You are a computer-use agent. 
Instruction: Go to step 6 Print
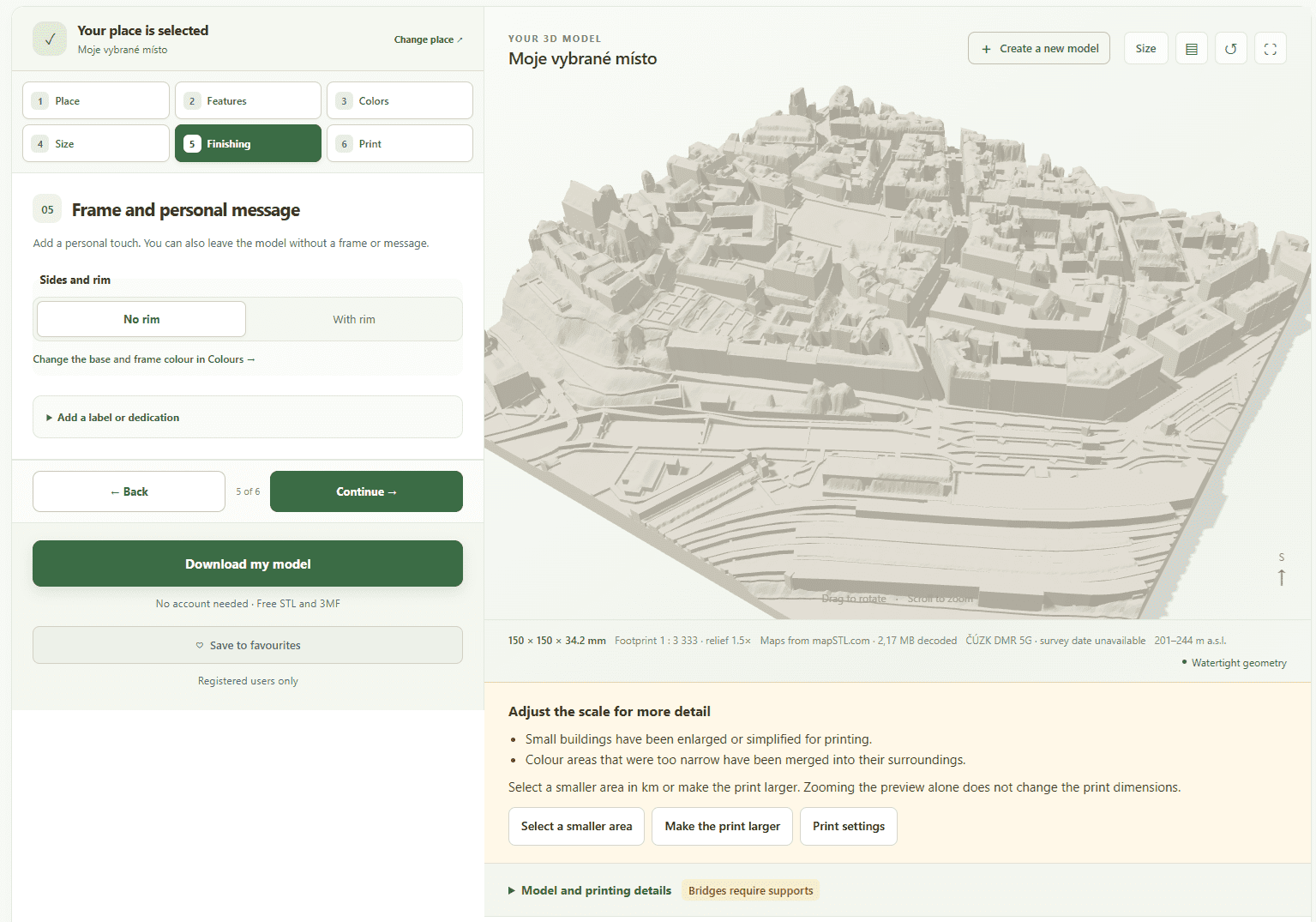[x=400, y=143]
